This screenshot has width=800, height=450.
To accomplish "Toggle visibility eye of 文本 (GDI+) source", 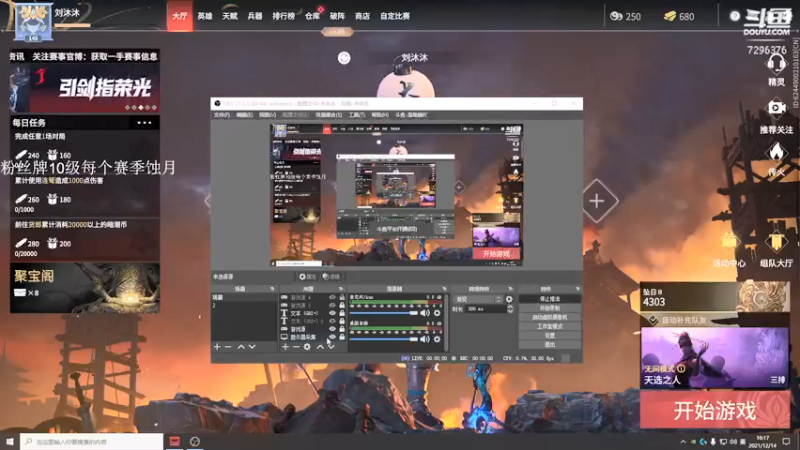I will coord(332,313).
